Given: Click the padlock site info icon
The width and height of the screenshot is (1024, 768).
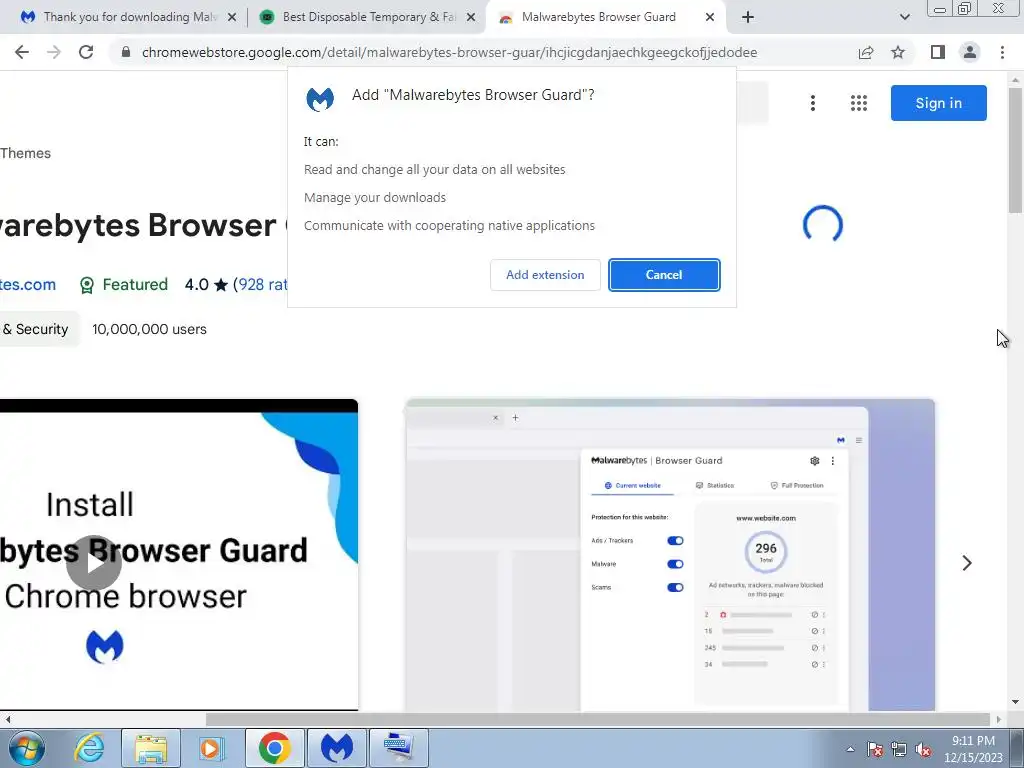Looking at the screenshot, I should tap(126, 52).
